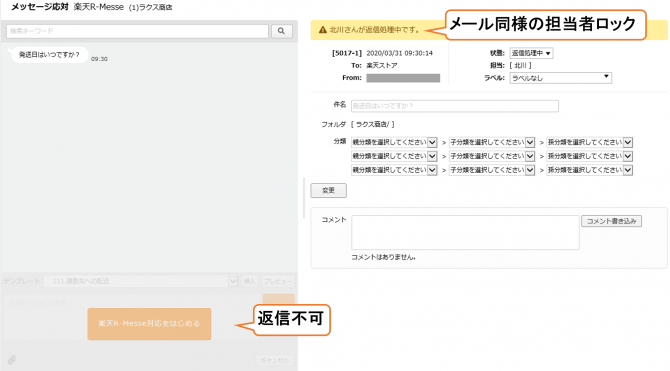This screenshot has width=670, height=371.
Task: Click the panel divider handle
Action: (x=304, y=197)
